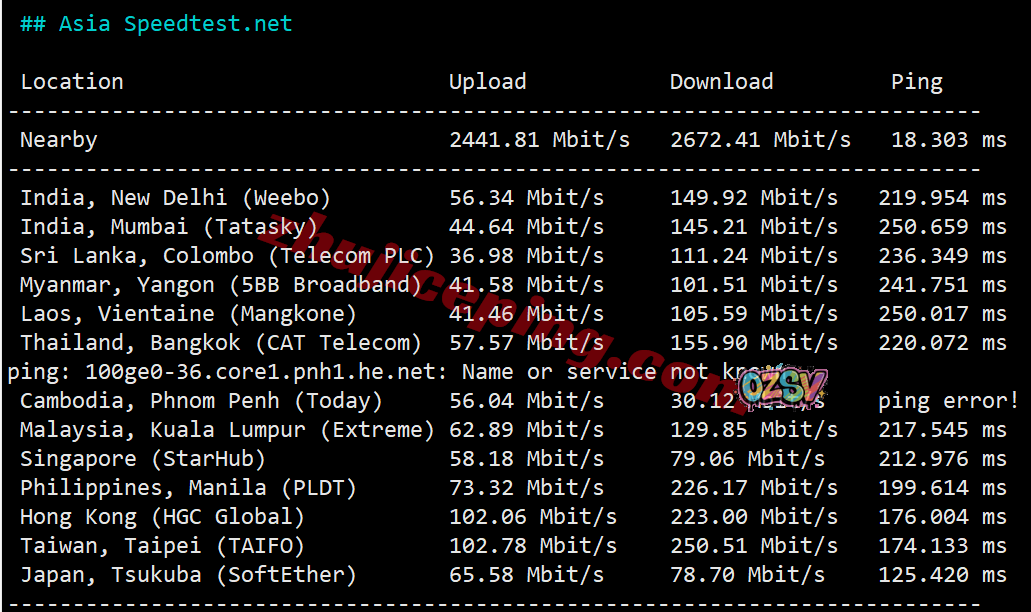Click the ping error! text

tap(948, 401)
